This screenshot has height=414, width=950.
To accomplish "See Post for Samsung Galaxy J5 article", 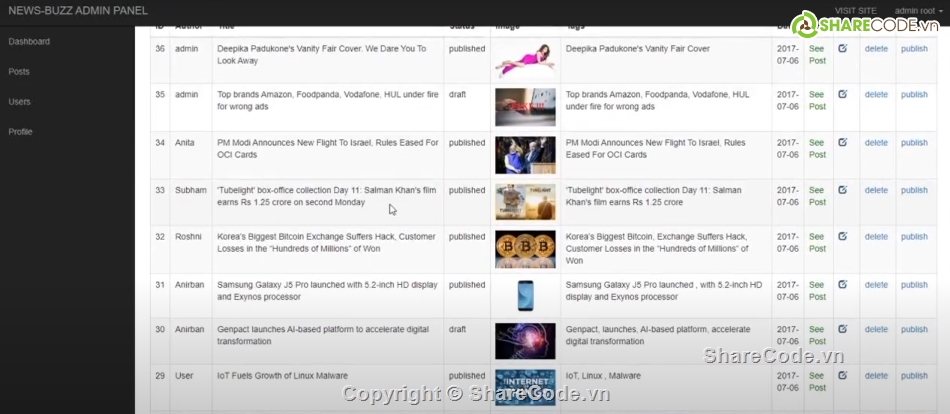I will [x=817, y=291].
